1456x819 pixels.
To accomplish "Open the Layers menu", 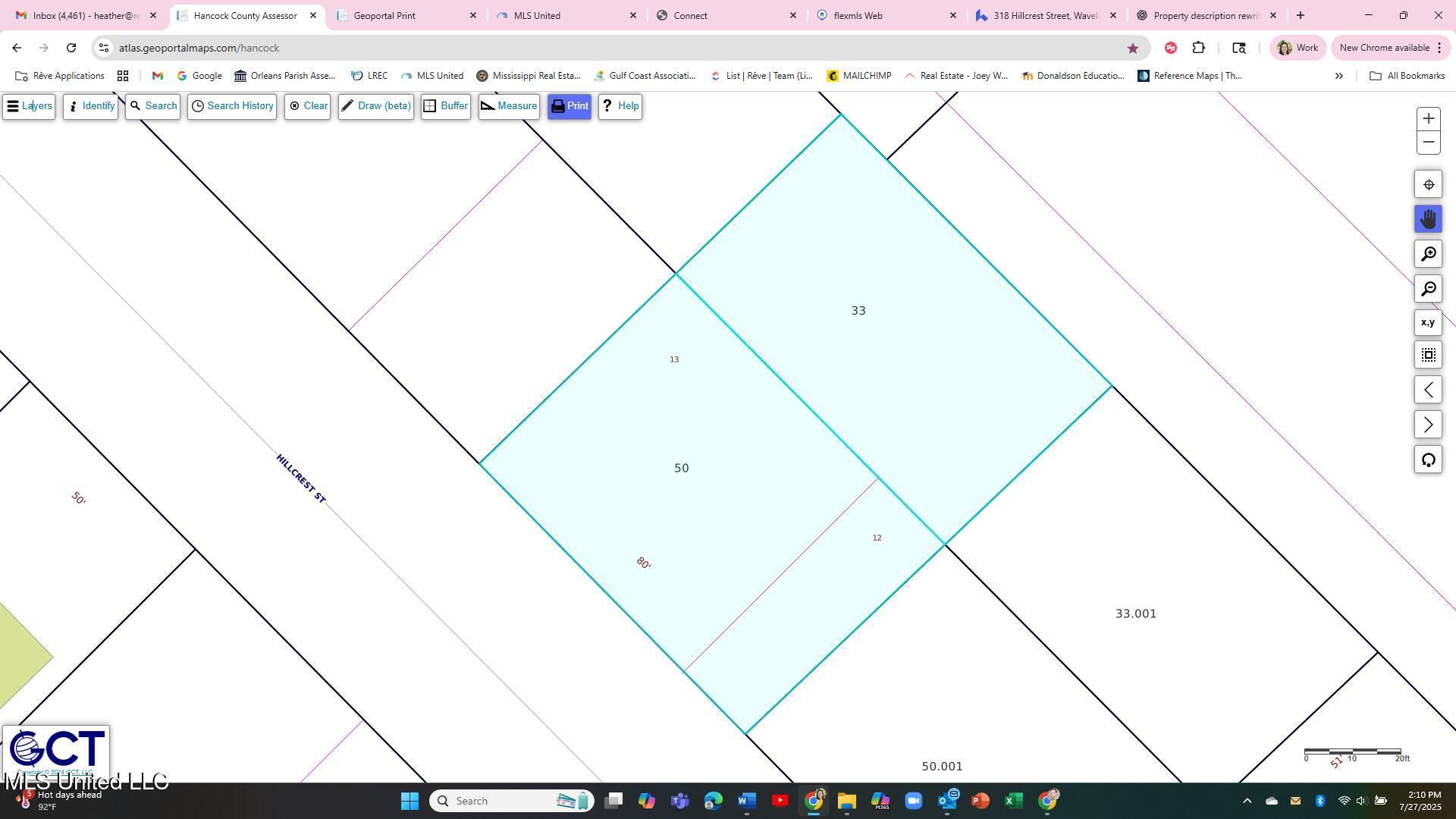I will (x=29, y=106).
